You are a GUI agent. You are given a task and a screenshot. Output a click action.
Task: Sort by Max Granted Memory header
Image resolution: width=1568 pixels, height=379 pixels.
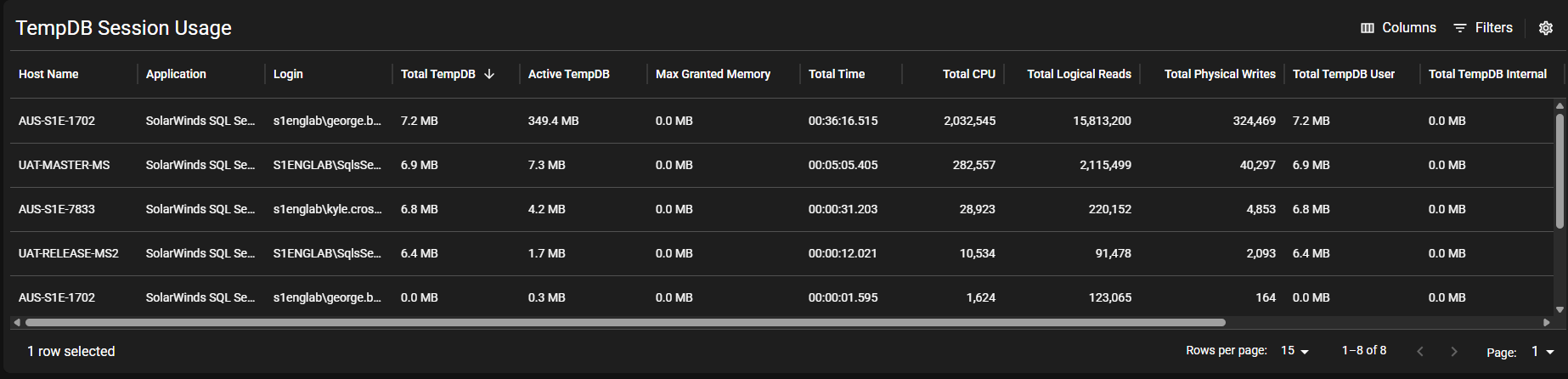point(713,74)
